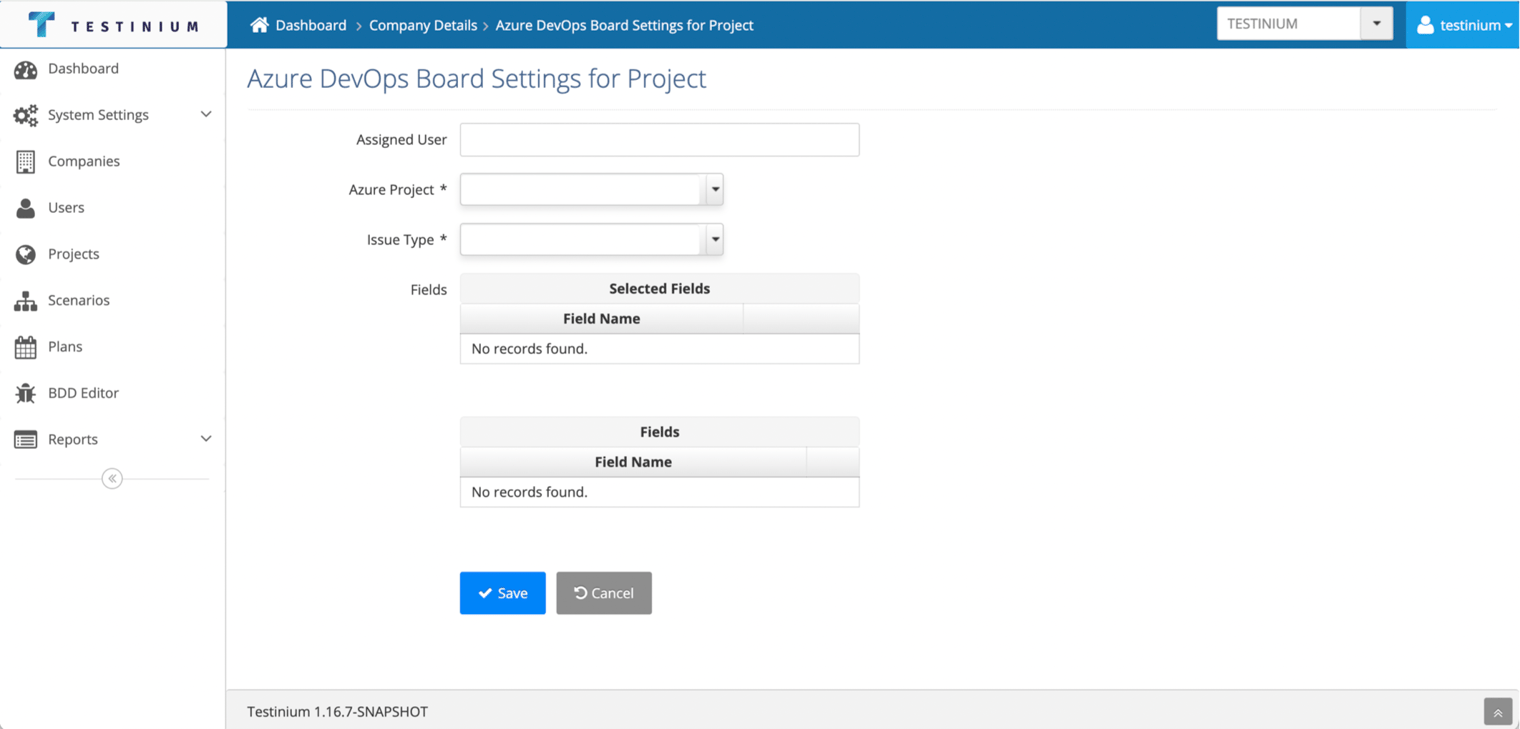Image resolution: width=1520 pixels, height=729 pixels.
Task: Click the Projects globe icon
Action: 26,254
